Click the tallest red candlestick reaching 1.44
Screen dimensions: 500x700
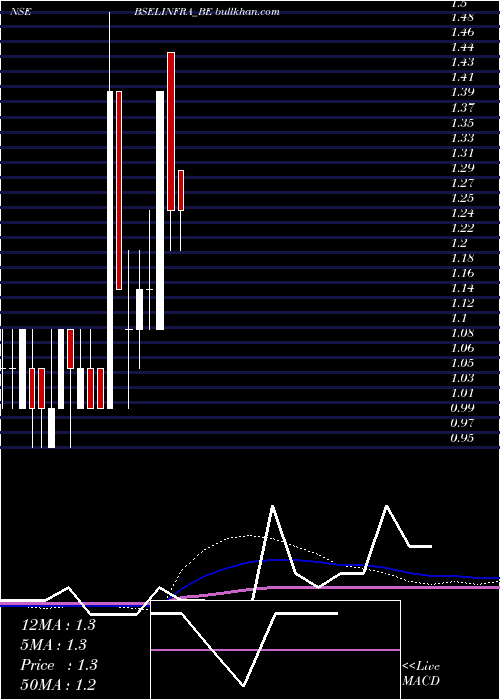pos(171,131)
